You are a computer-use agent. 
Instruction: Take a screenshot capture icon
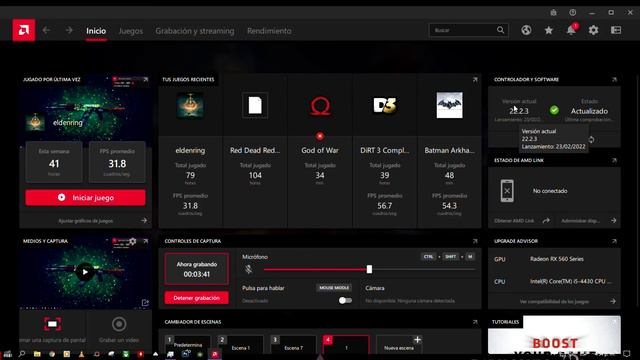pos(53,324)
